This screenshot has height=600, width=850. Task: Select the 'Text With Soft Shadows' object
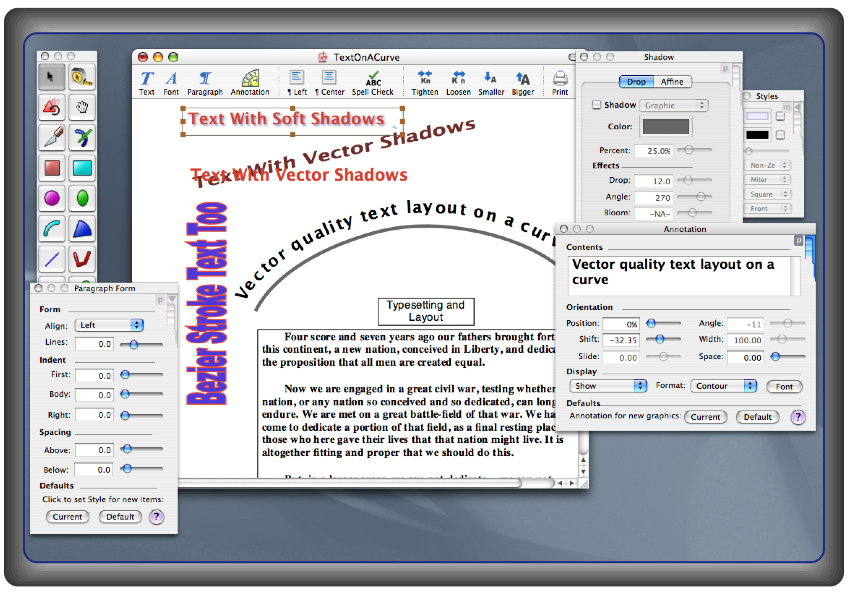coord(293,121)
